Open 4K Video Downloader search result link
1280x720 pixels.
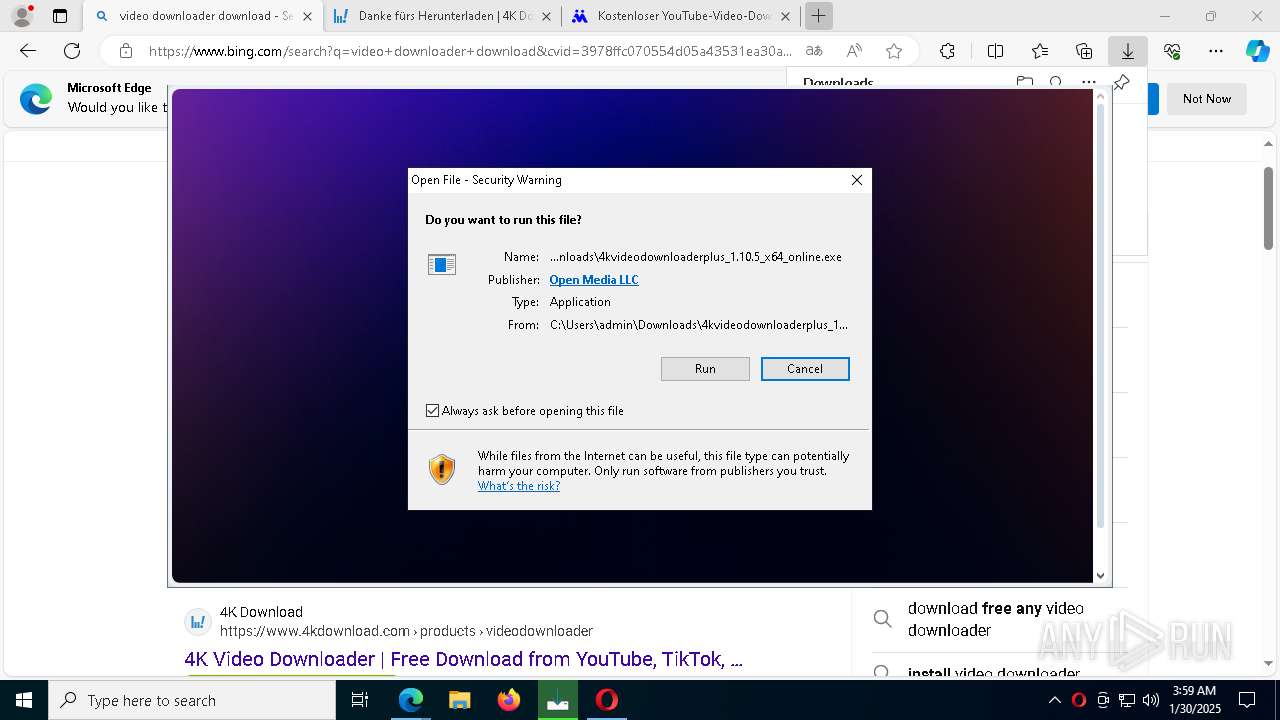(463, 660)
